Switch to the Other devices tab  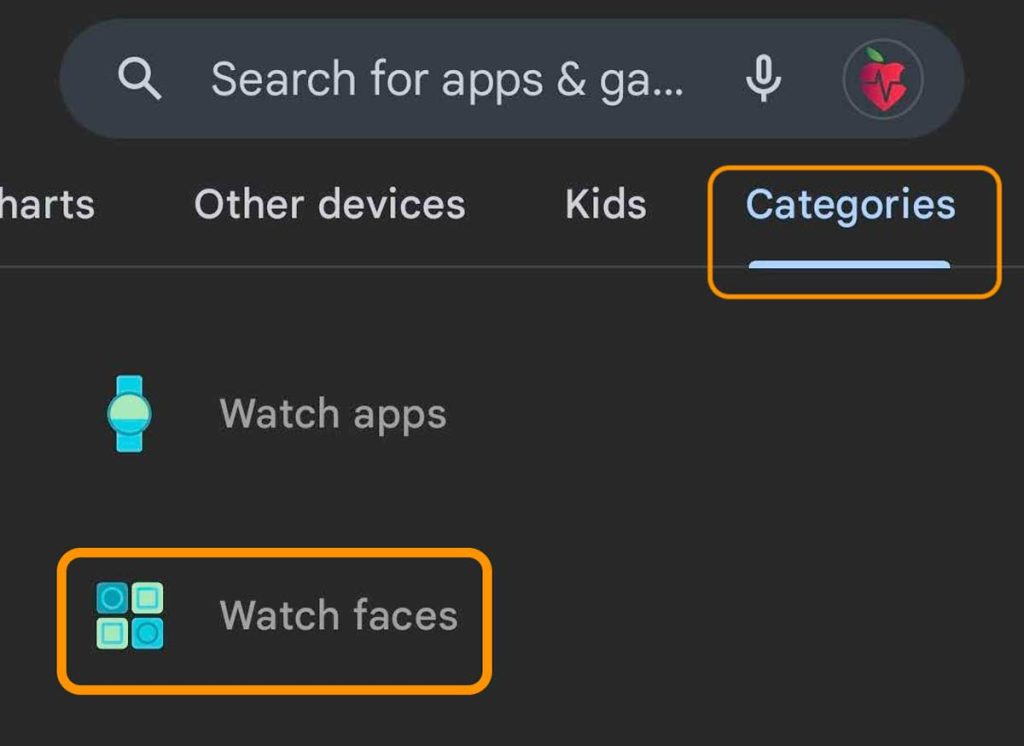pyautogui.click(x=329, y=205)
